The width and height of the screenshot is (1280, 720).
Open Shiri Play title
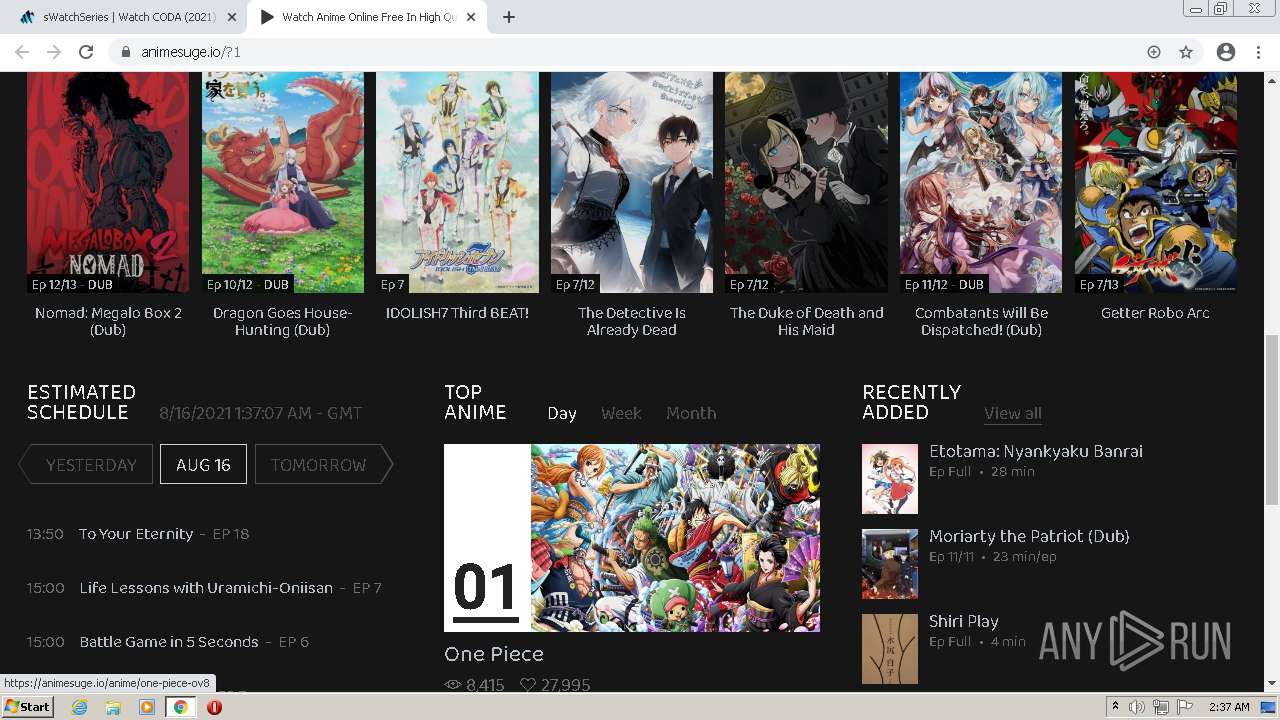[963, 621]
